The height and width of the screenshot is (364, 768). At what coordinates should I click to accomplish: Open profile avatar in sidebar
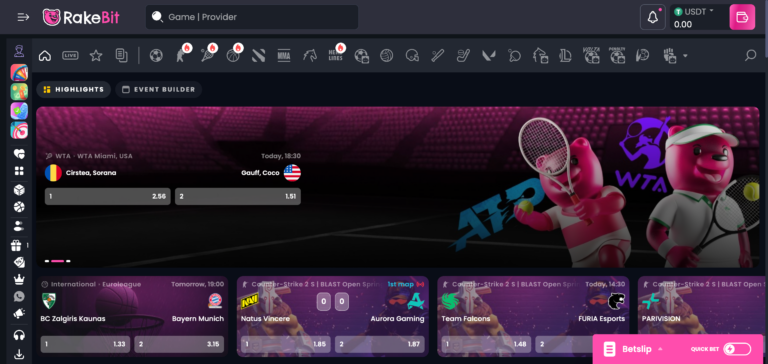(19, 51)
